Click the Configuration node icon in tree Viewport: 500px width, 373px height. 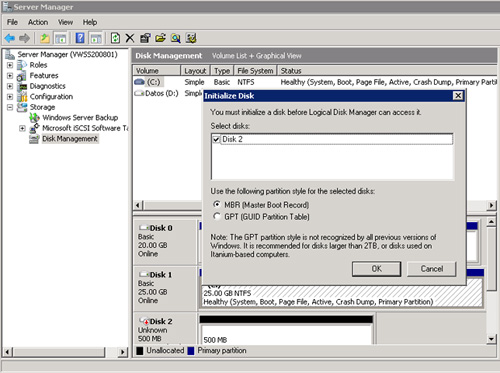(x=22, y=97)
